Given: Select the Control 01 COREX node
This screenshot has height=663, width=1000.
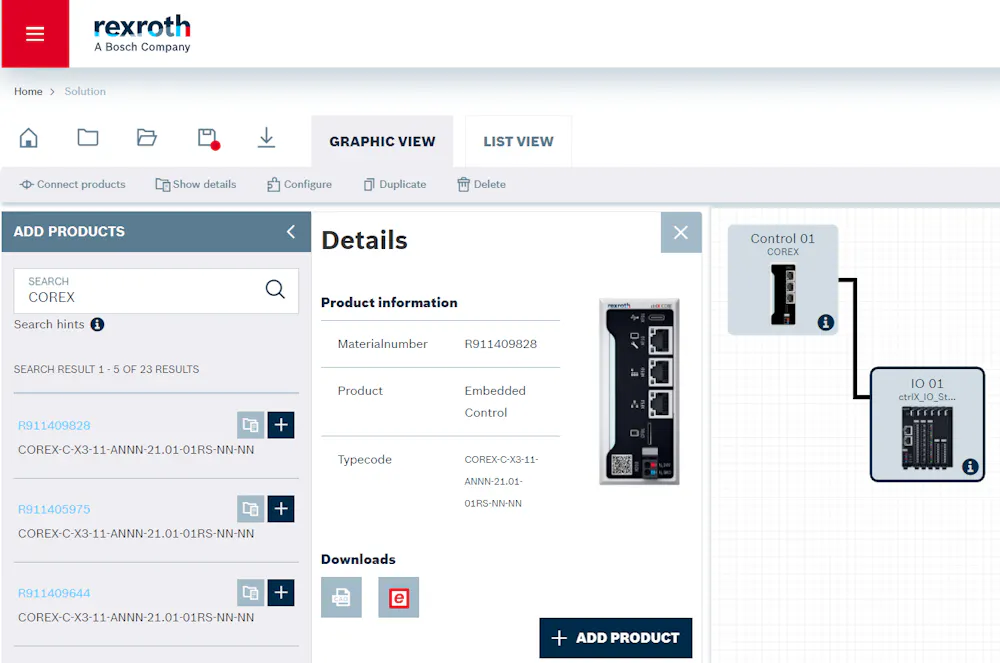Looking at the screenshot, I should (x=783, y=280).
